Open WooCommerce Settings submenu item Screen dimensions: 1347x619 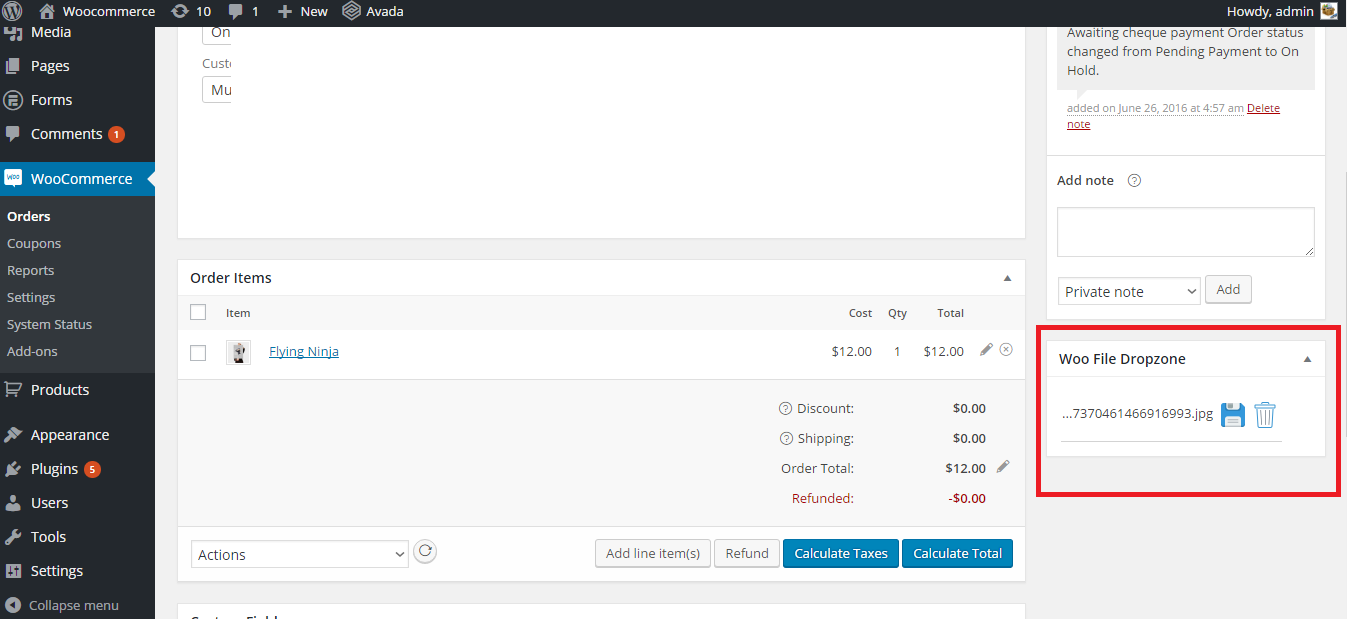pyautogui.click(x=31, y=297)
